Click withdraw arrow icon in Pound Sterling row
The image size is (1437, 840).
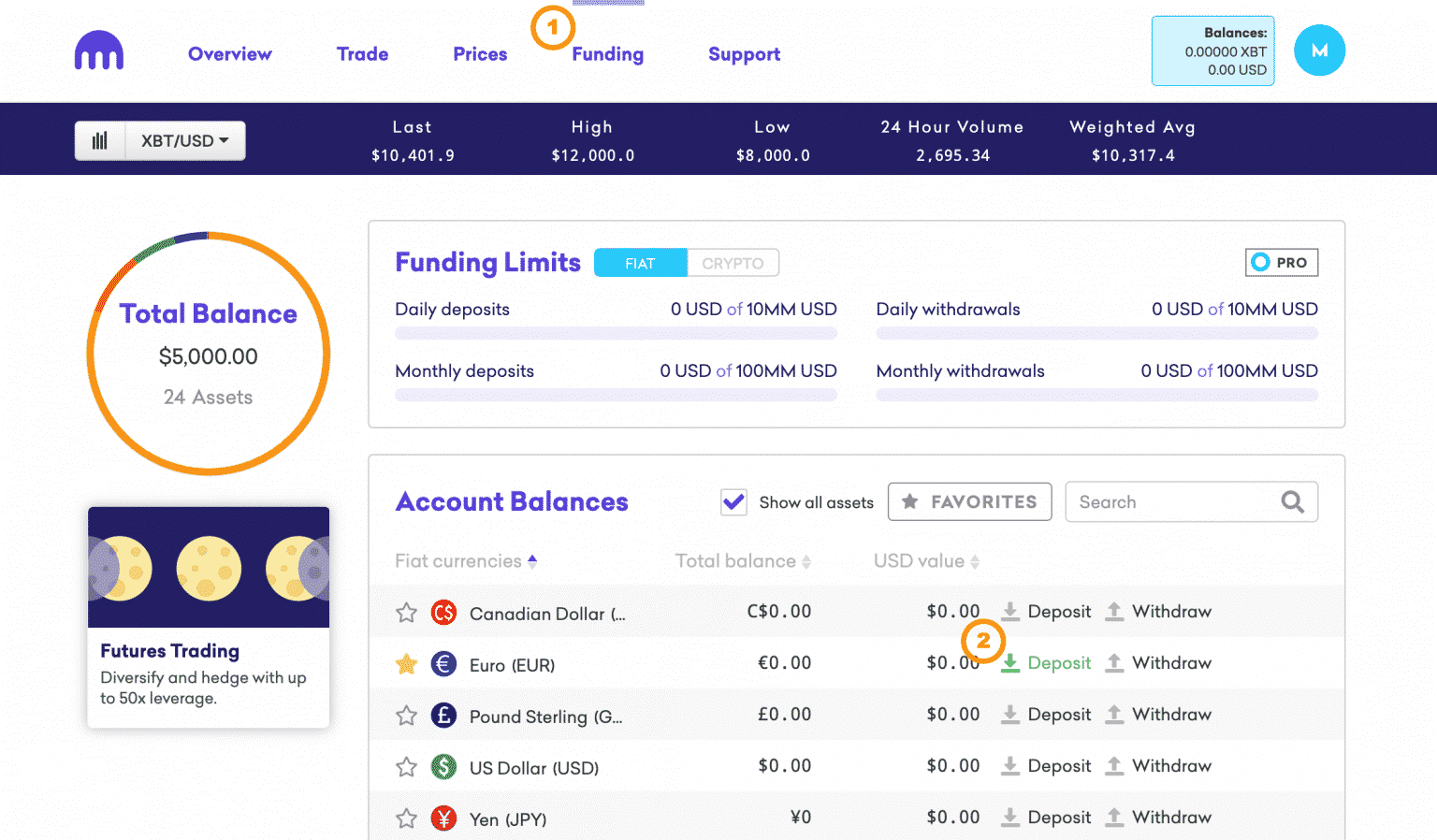pos(1114,715)
